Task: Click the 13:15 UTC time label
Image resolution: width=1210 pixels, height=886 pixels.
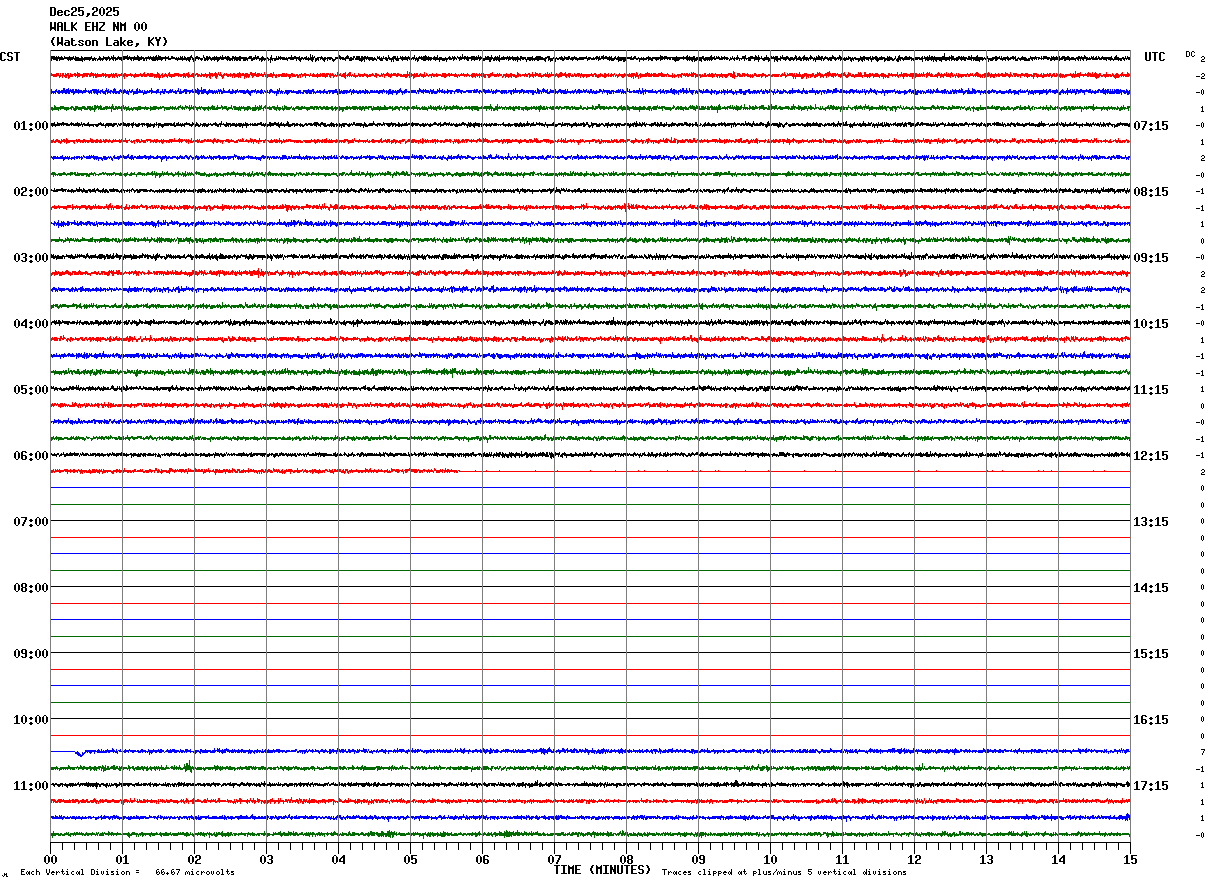Action: click(x=1151, y=522)
